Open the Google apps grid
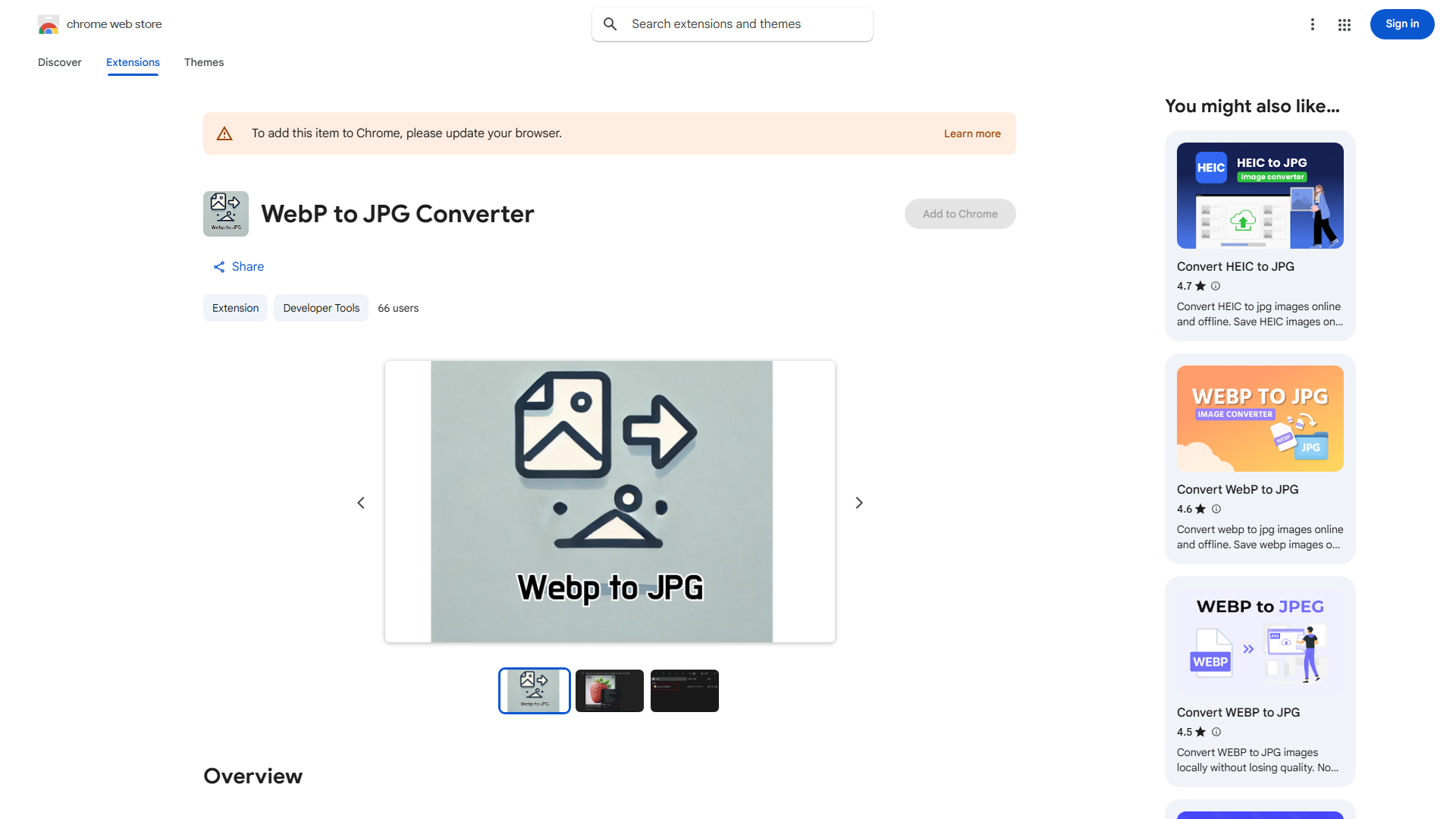 tap(1344, 24)
